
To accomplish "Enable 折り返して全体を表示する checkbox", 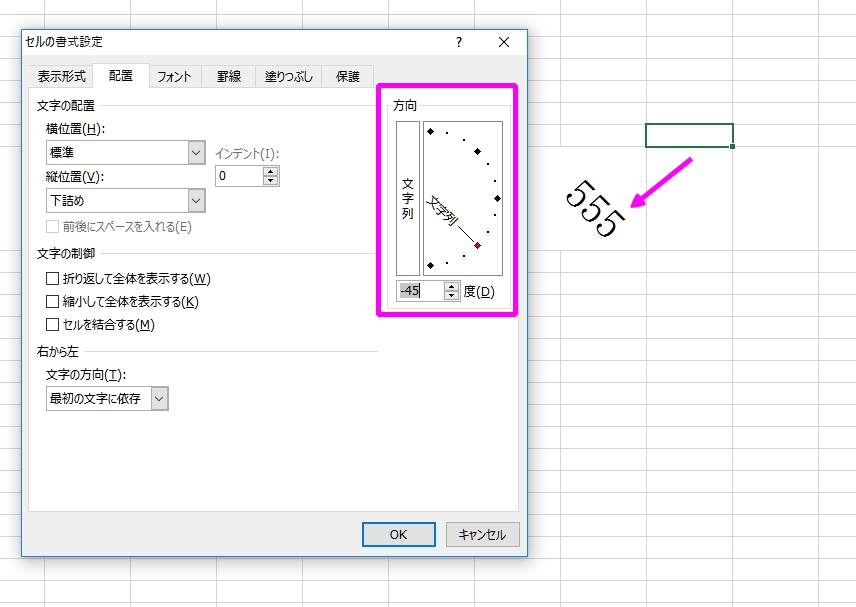I will click(54, 279).
